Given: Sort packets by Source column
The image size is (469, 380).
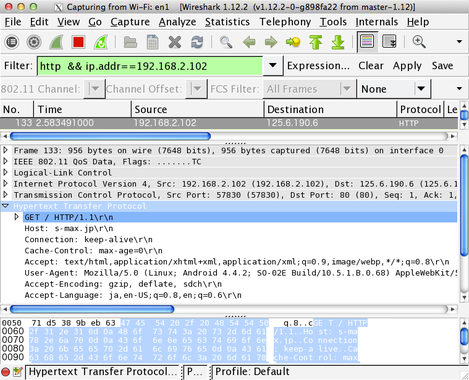Looking at the screenshot, I should (198, 109).
